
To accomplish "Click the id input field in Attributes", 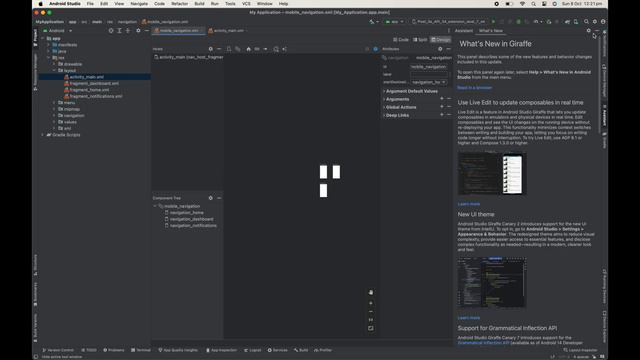I will point(429,67).
